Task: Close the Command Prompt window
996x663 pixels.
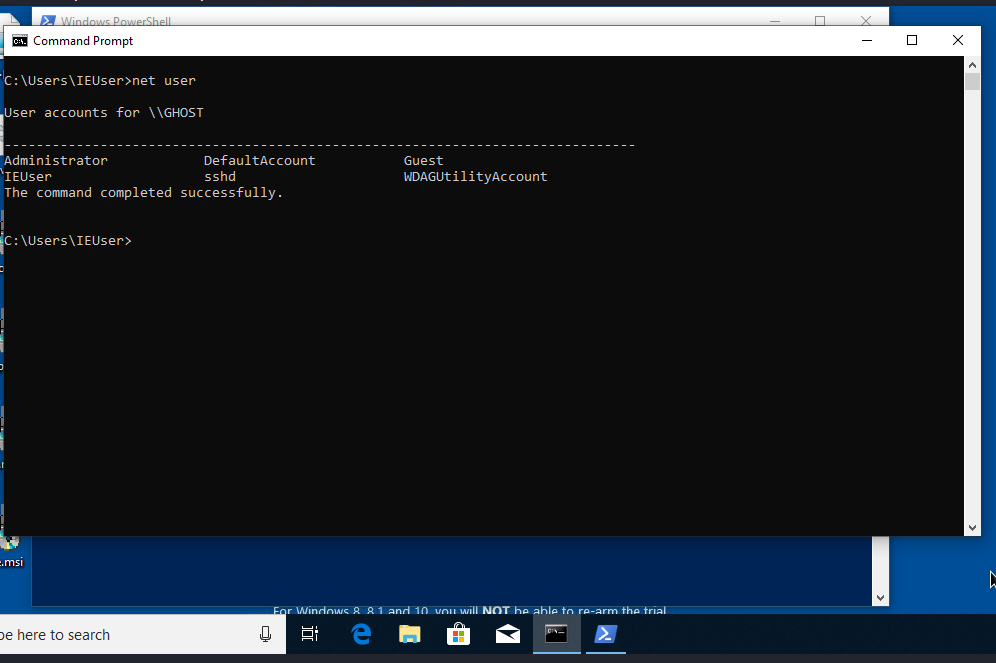Action: (x=958, y=41)
